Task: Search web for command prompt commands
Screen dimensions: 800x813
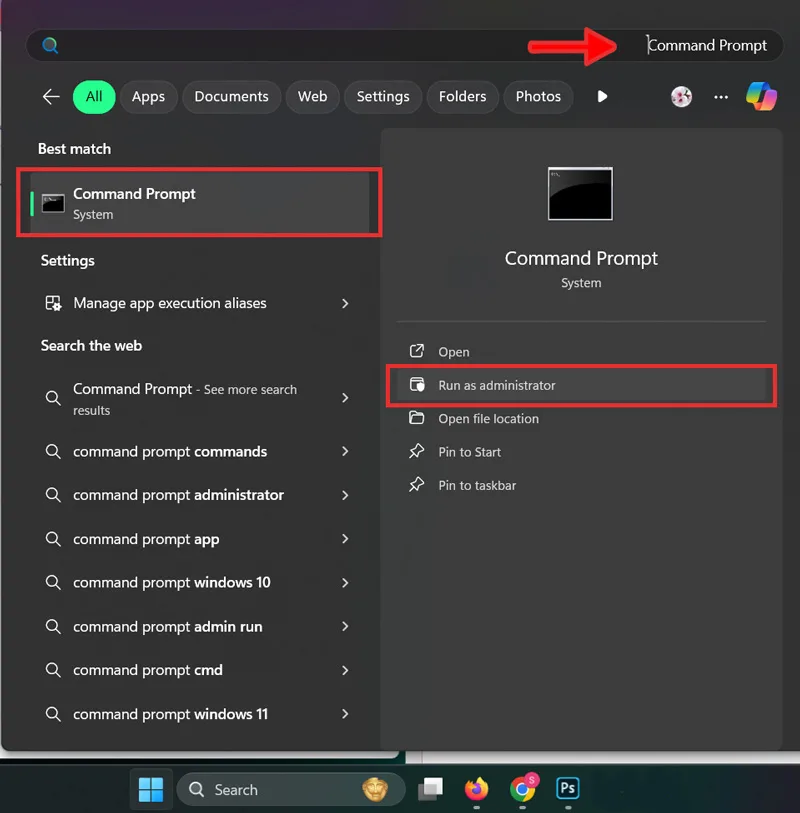Action: pos(200,452)
